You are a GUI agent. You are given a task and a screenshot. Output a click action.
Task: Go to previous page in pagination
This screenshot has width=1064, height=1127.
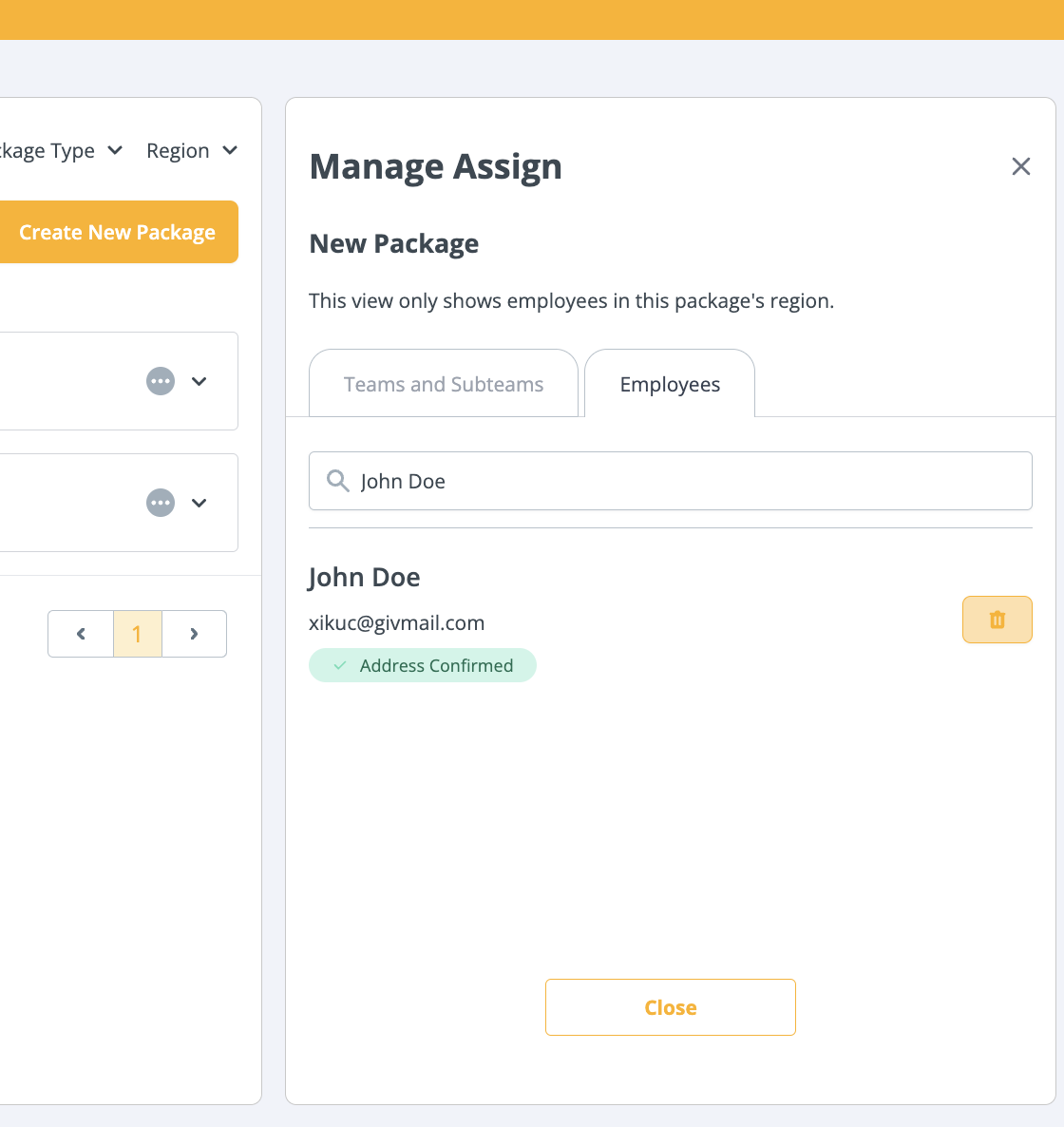coord(81,634)
